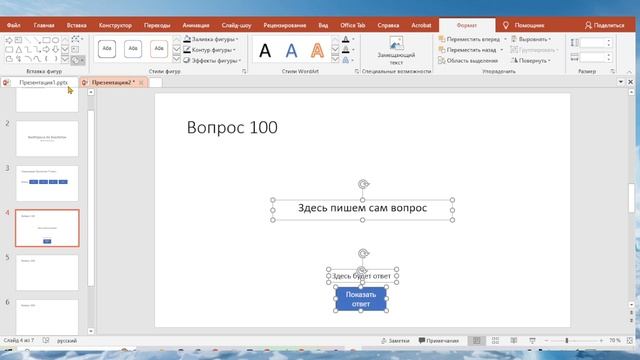Switch to Reading view
This screenshot has width=640, height=360.
(x=514, y=340)
